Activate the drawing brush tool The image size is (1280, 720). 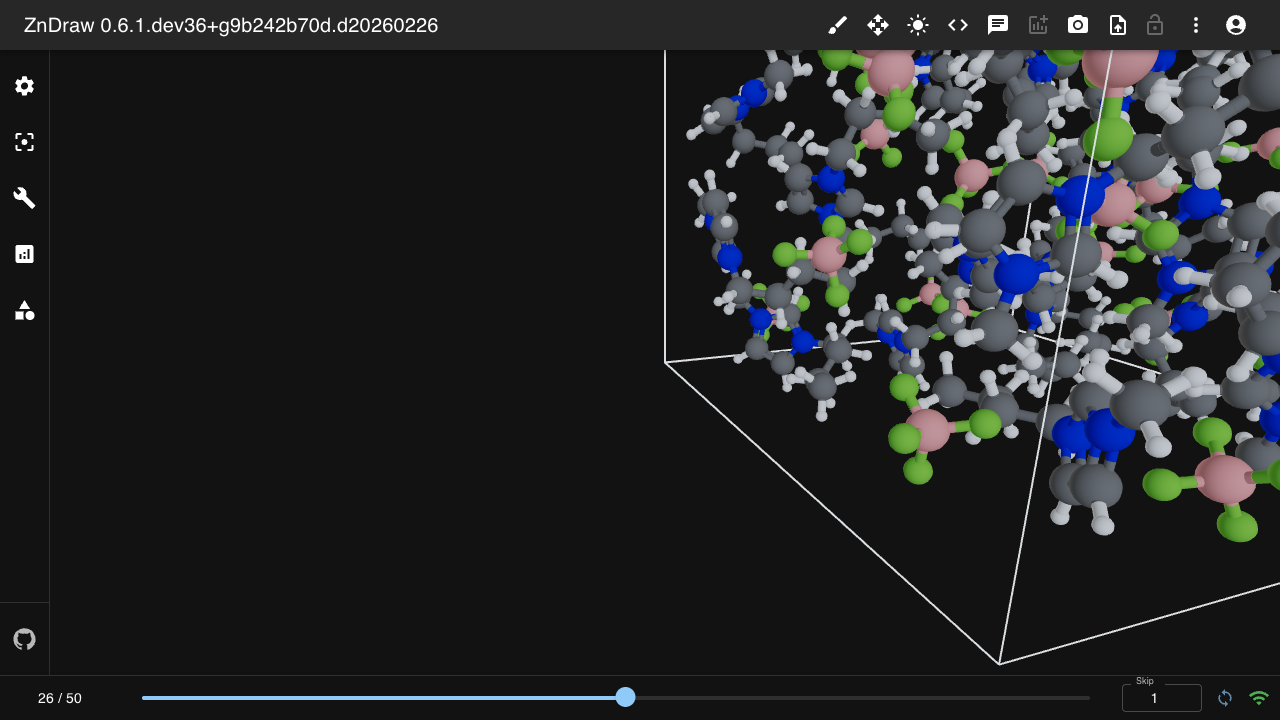[x=838, y=25]
